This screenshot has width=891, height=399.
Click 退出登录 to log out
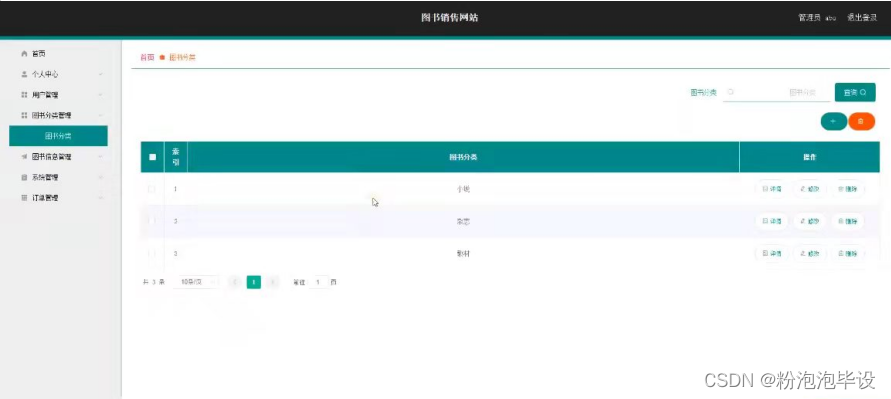click(x=862, y=18)
